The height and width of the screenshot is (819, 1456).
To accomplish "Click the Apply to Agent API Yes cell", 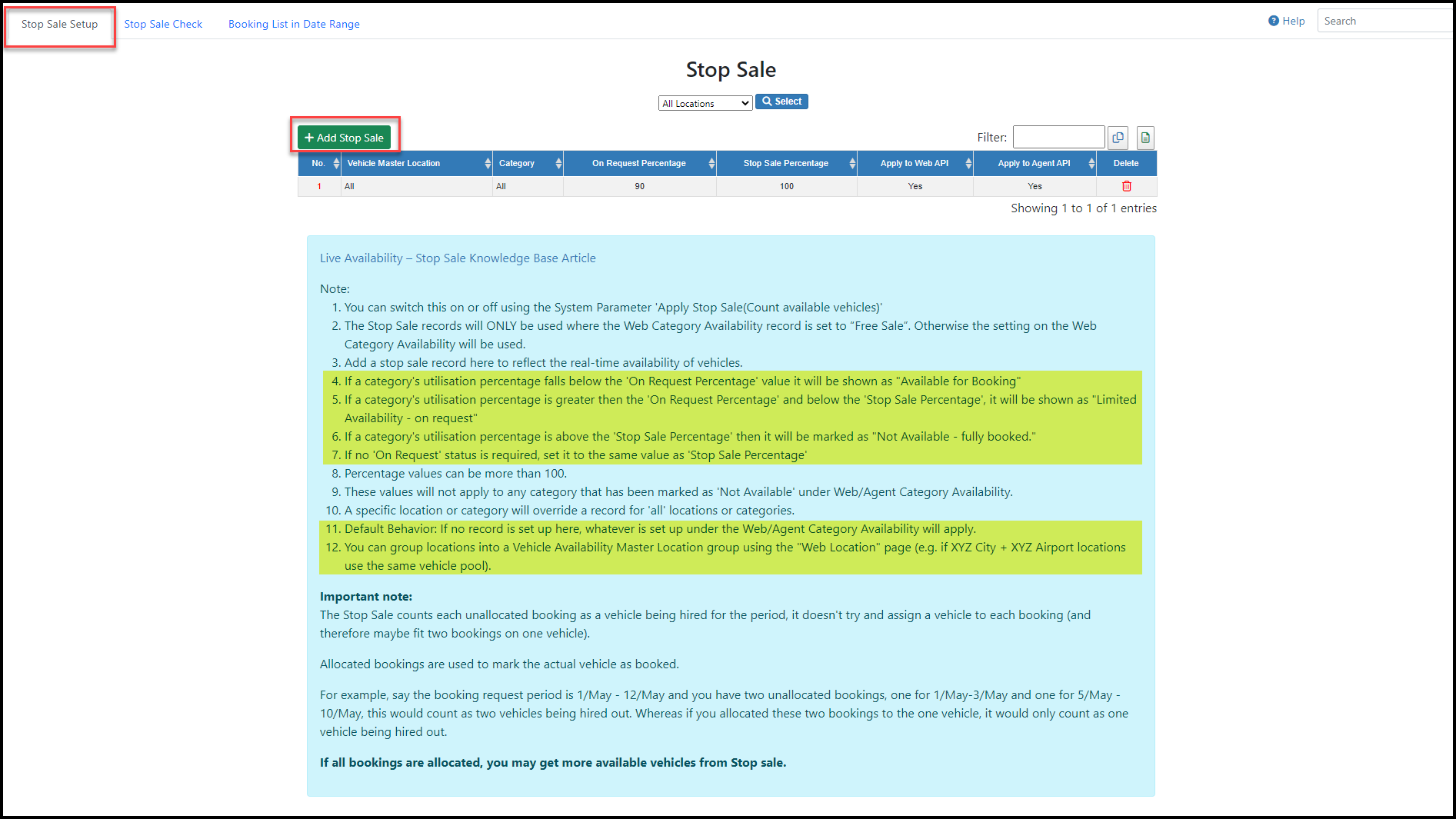I will click(1035, 186).
